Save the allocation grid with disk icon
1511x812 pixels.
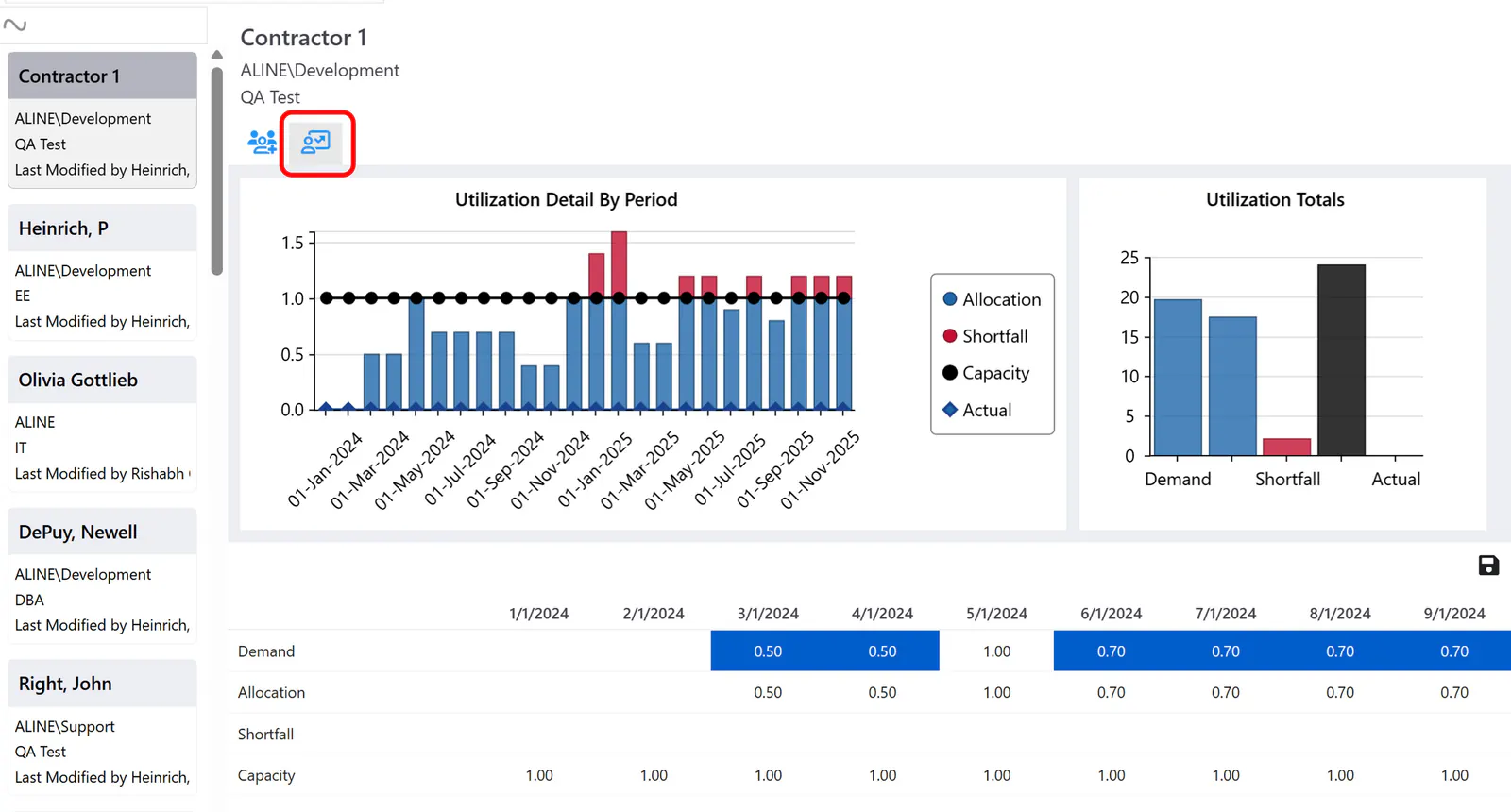click(x=1488, y=565)
